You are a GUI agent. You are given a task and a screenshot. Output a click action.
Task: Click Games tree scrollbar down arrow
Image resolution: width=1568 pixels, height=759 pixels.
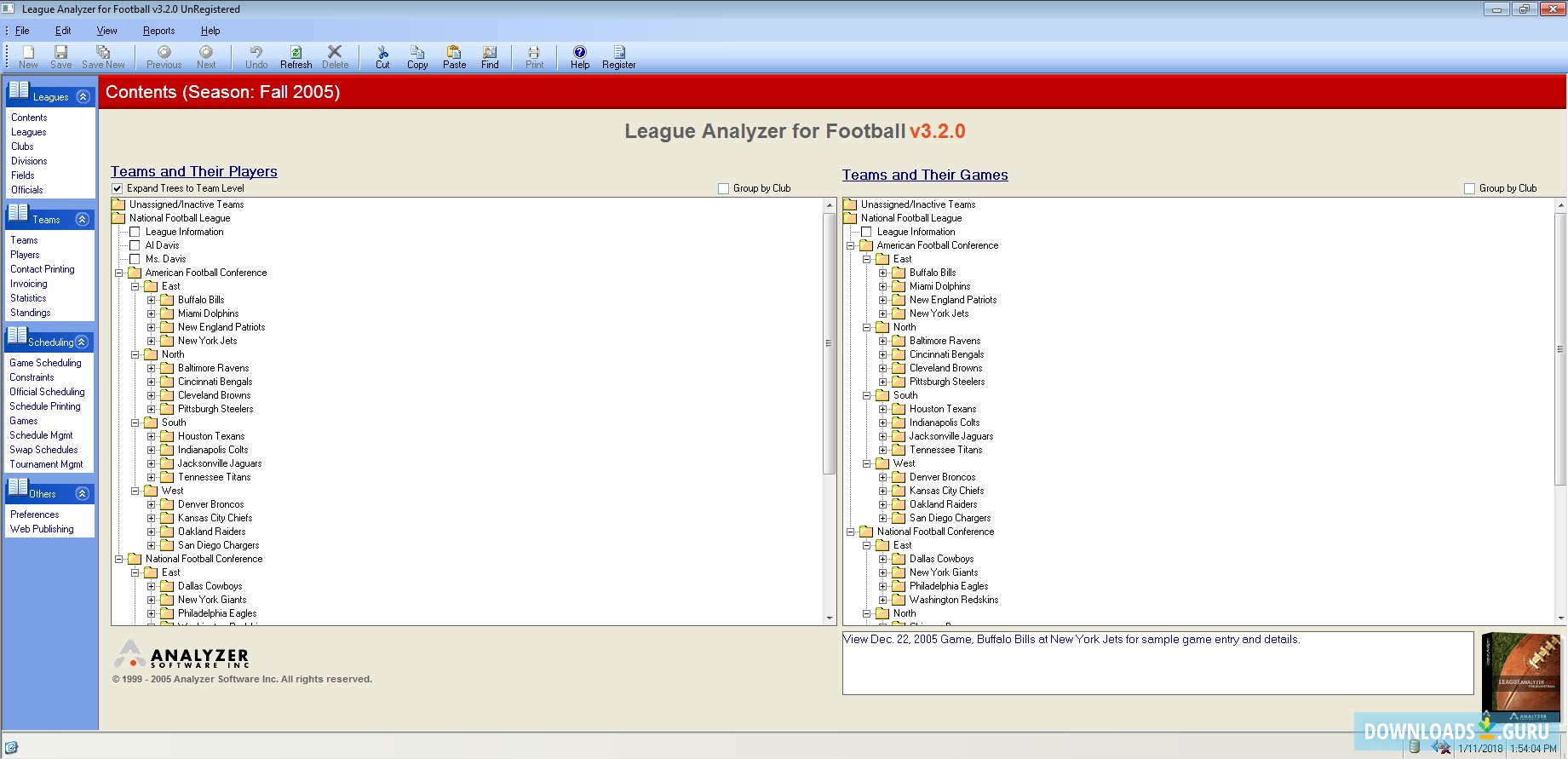(x=1560, y=618)
